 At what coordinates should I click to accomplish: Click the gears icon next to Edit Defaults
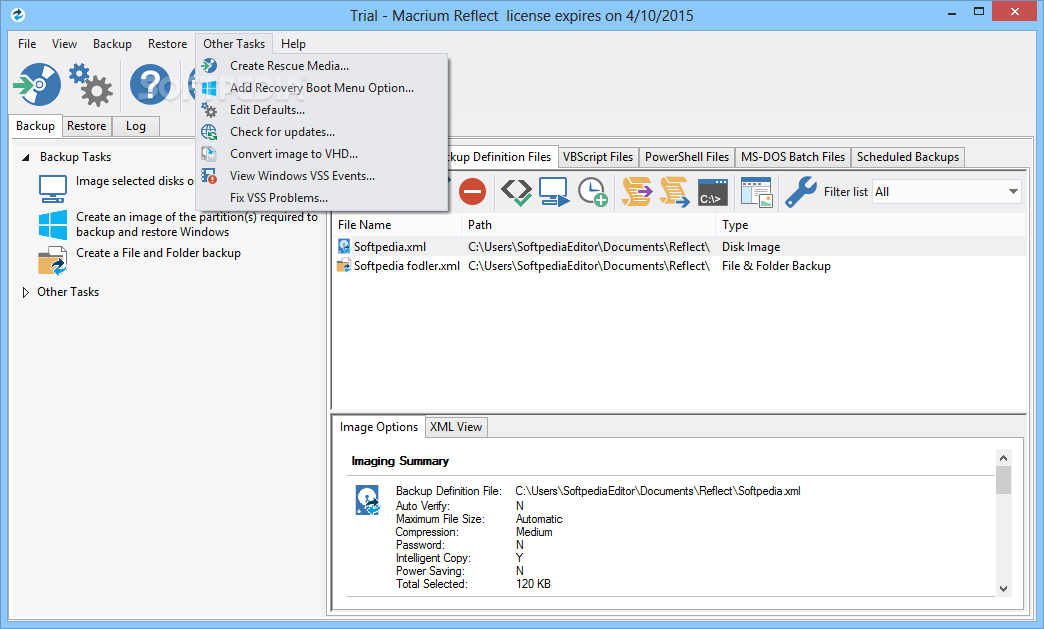point(209,110)
